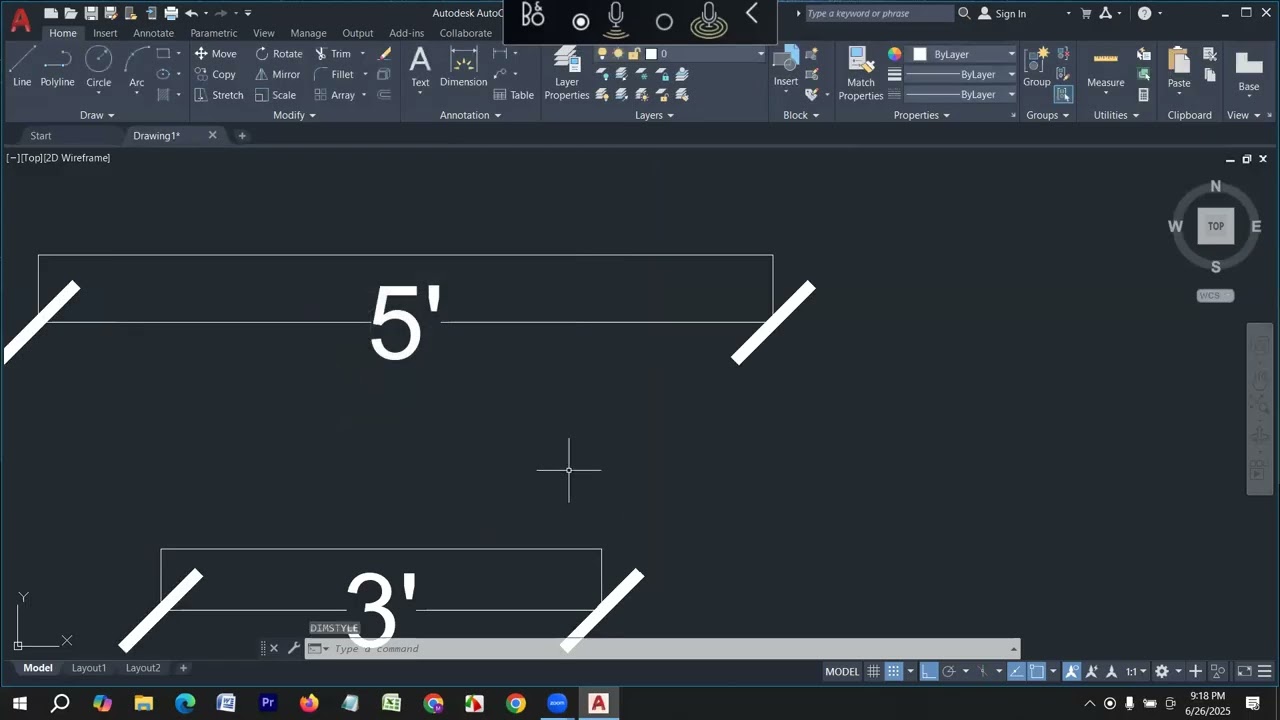
Task: Toggle 2D object snap
Action: (x=1037, y=672)
